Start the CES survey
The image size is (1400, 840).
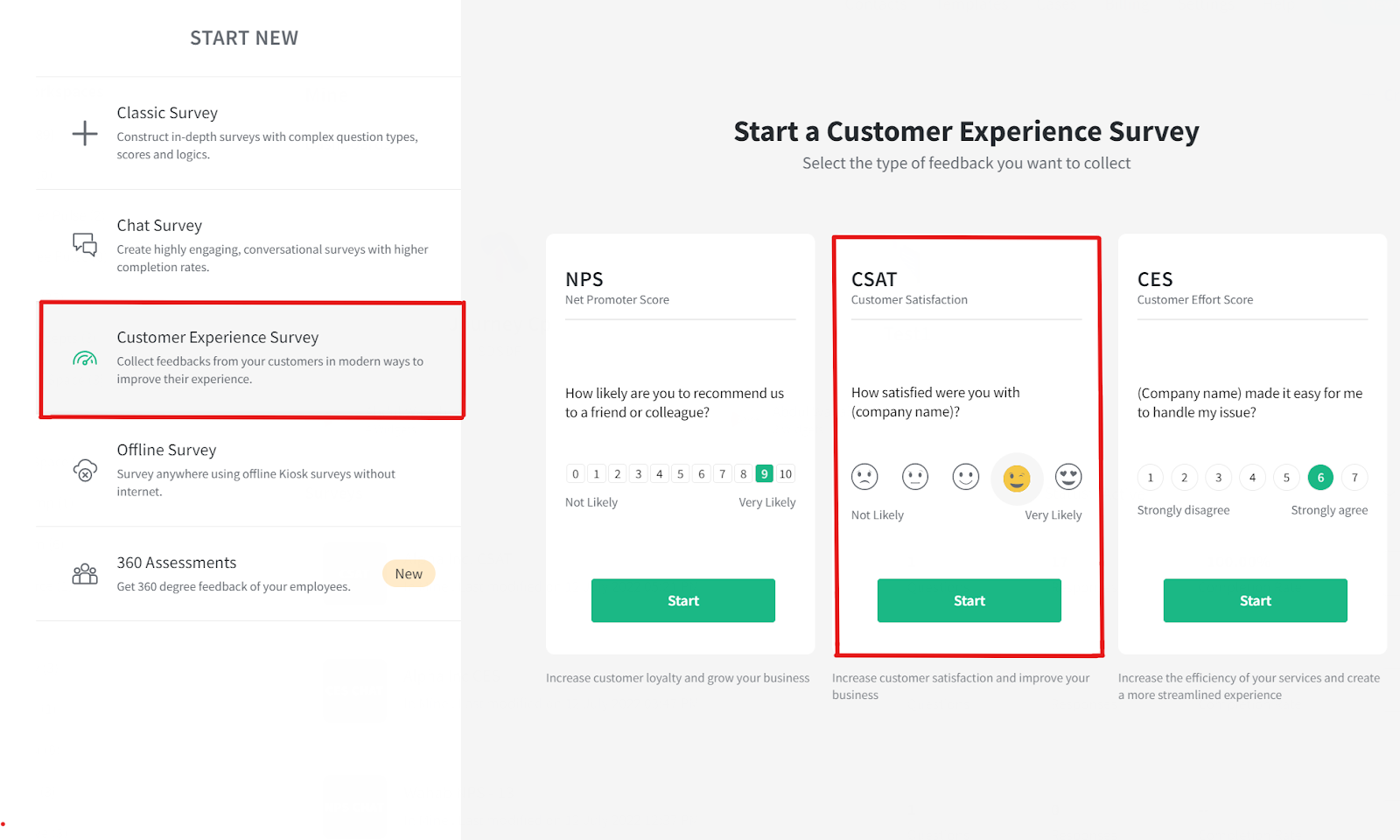pos(1255,600)
